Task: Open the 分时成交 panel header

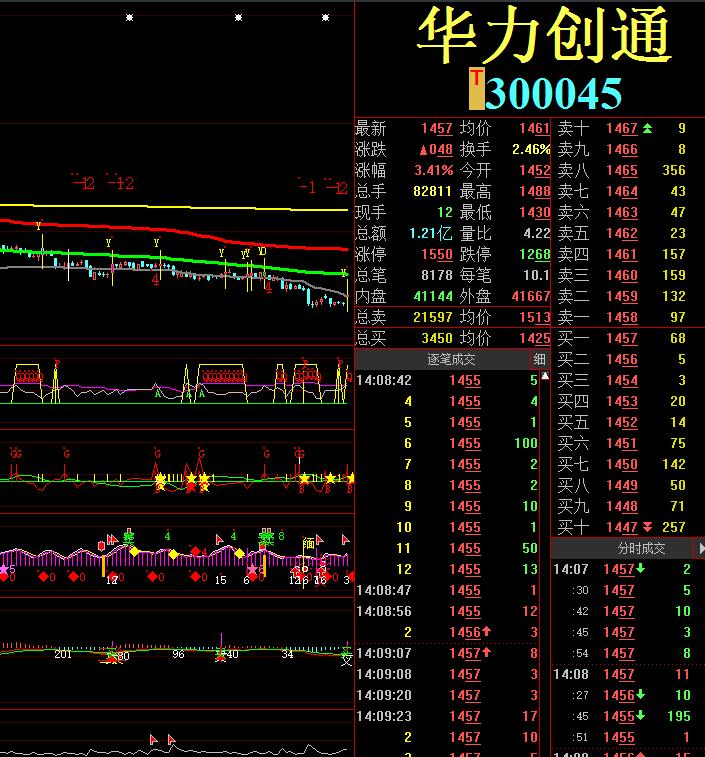Action: (x=641, y=548)
